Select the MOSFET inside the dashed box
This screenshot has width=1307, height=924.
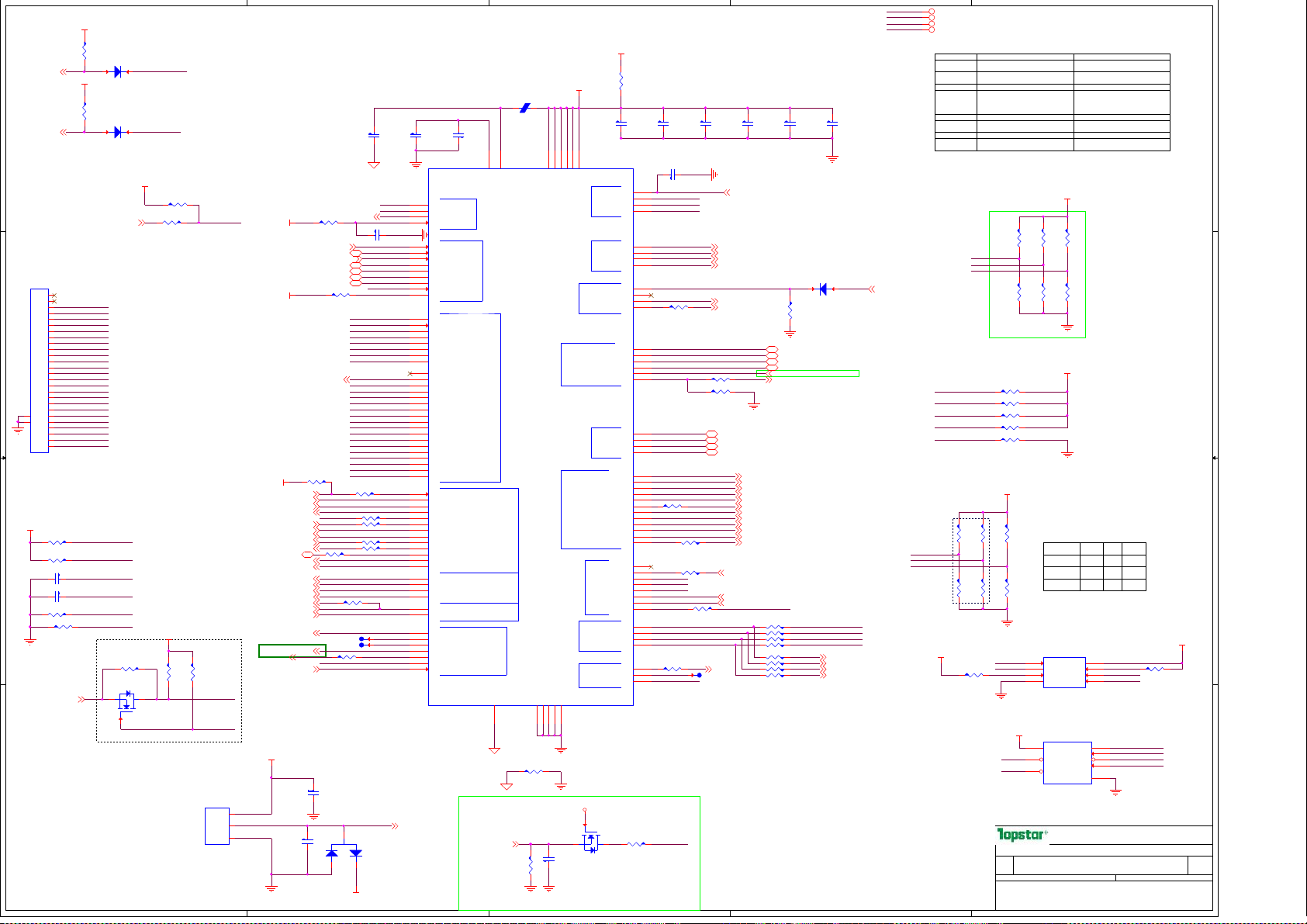tap(126, 701)
